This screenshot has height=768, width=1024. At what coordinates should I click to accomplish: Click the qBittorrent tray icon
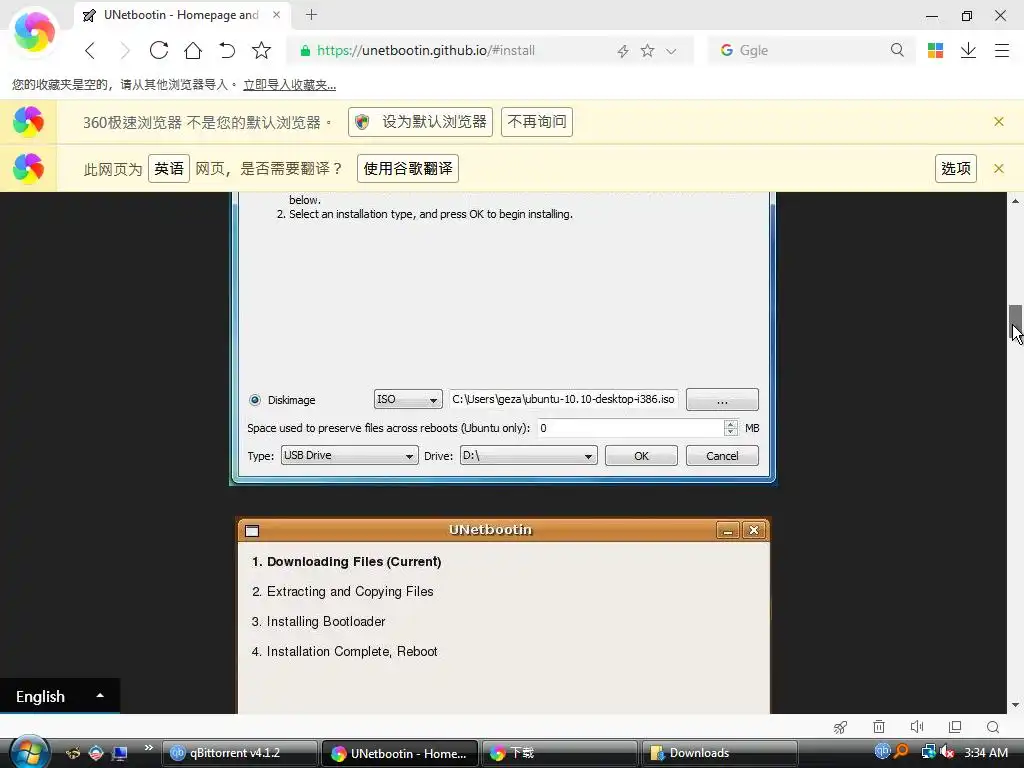[882, 752]
